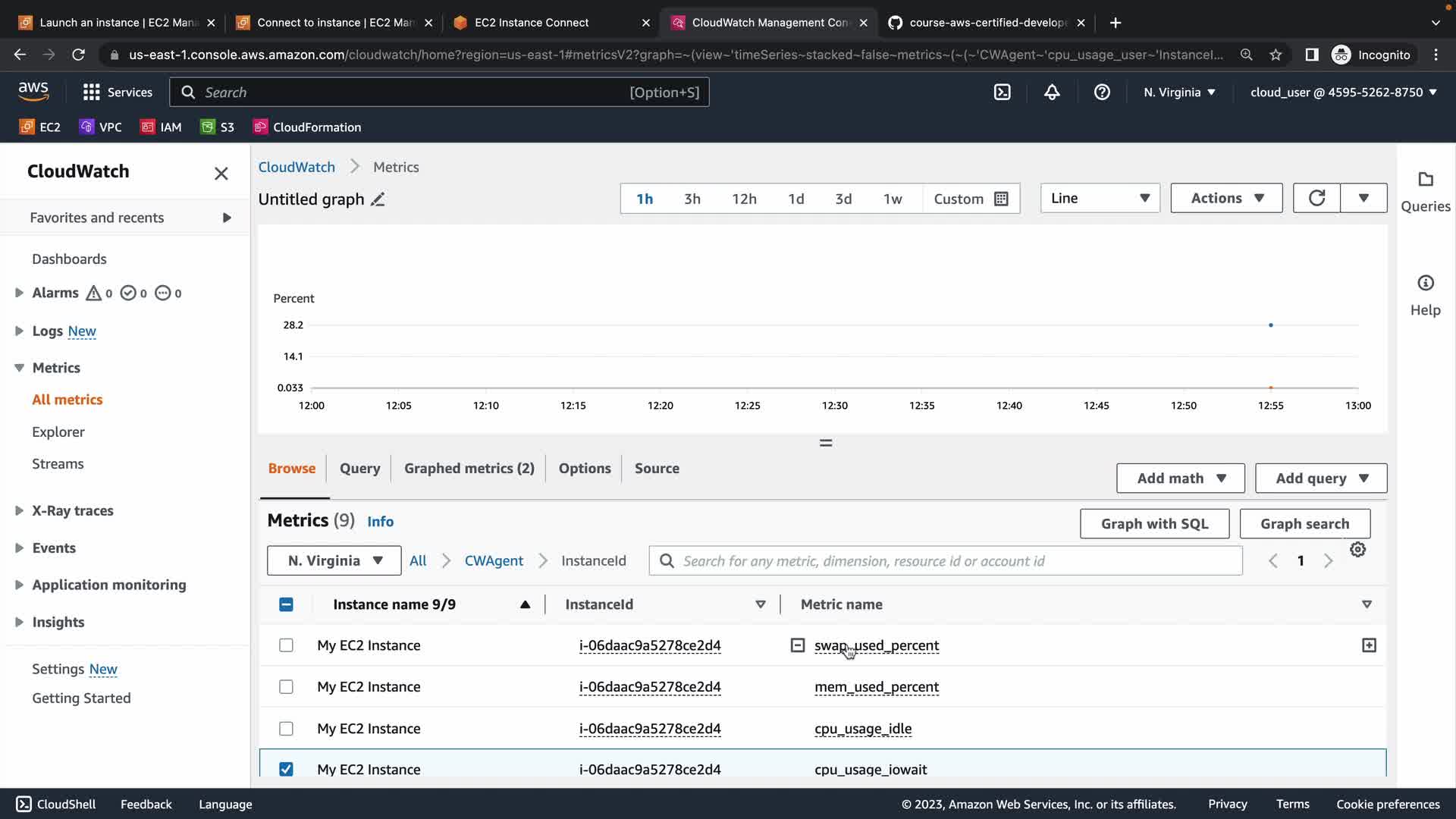
Task: Open the Actions dropdown menu
Action: point(1226,198)
